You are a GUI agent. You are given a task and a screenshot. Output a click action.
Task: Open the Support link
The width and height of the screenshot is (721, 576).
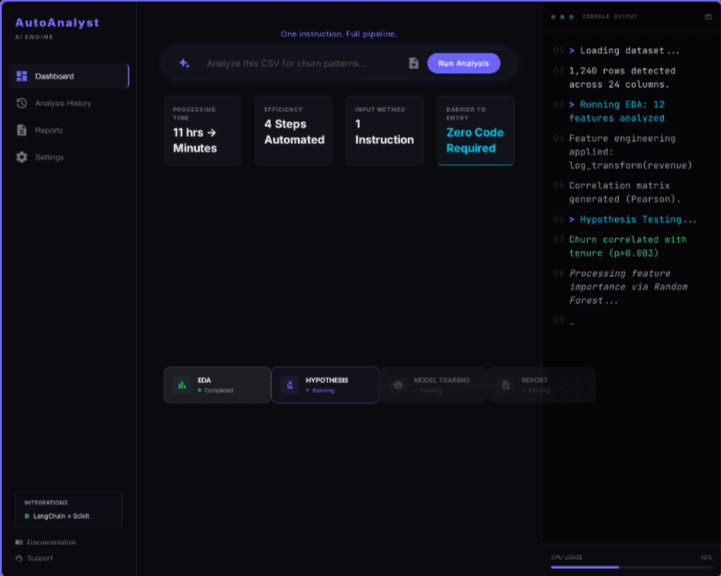click(x=40, y=558)
